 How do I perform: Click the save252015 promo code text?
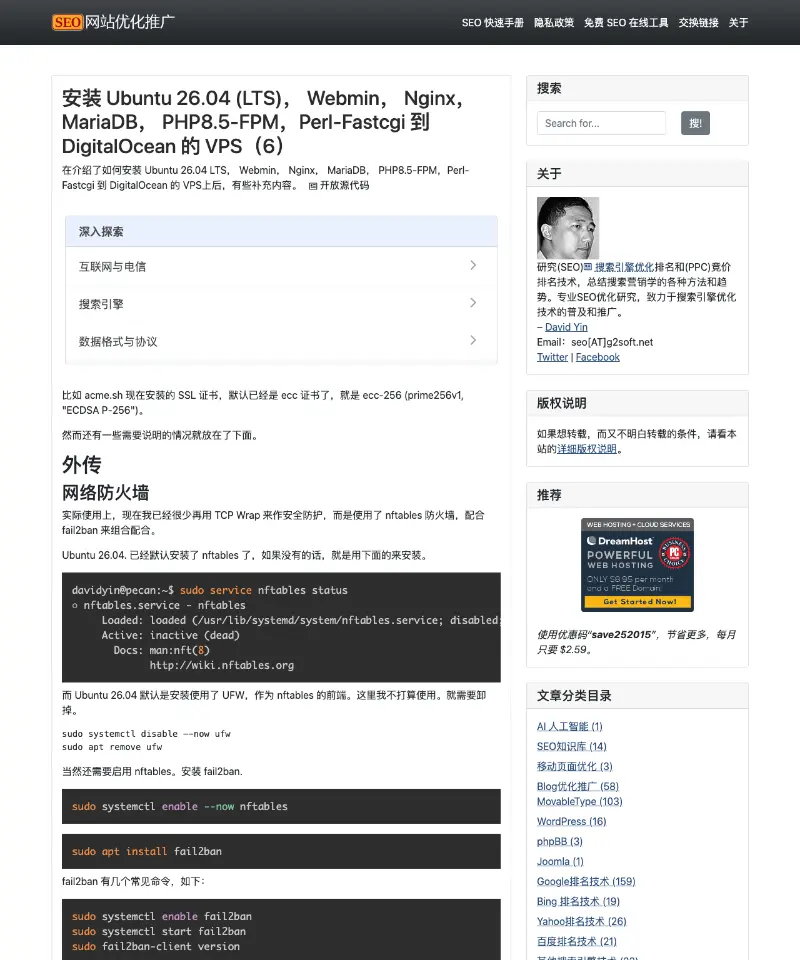624,634
